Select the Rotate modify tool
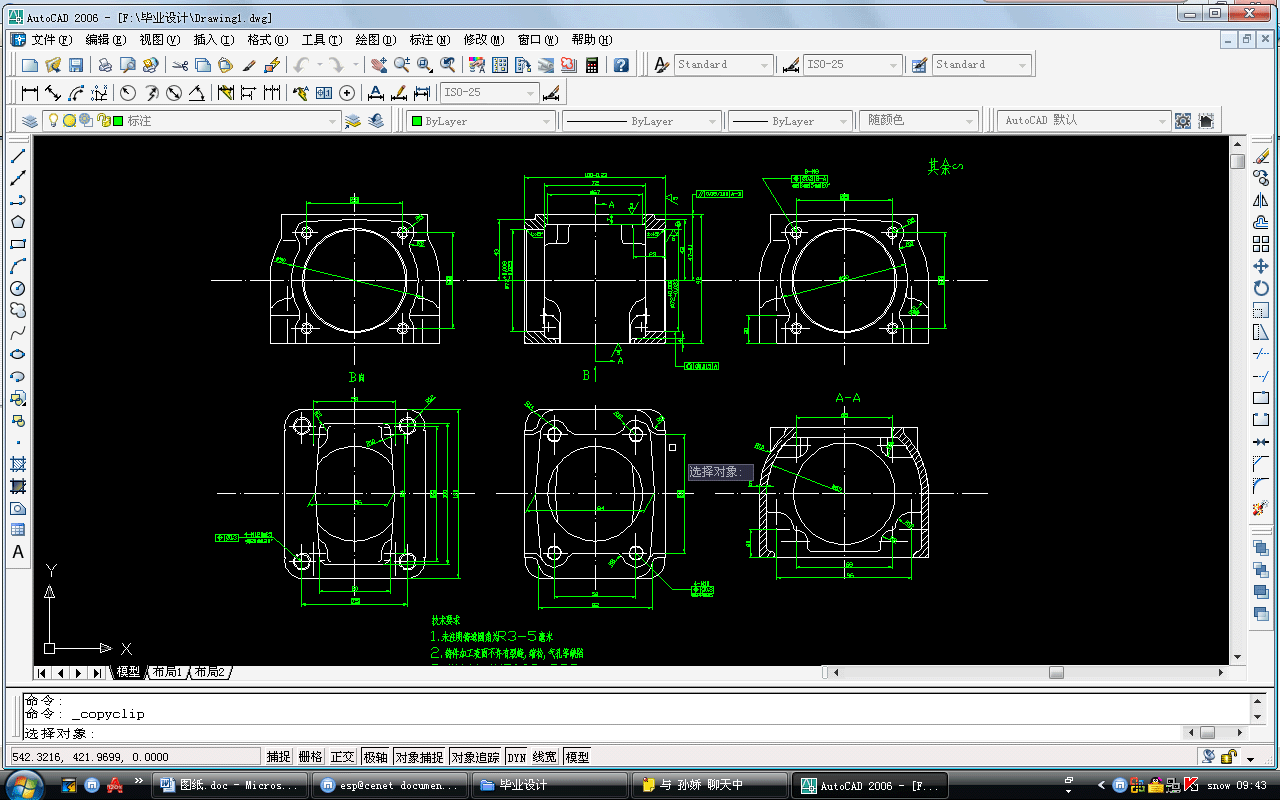The image size is (1280, 800). 1261,288
